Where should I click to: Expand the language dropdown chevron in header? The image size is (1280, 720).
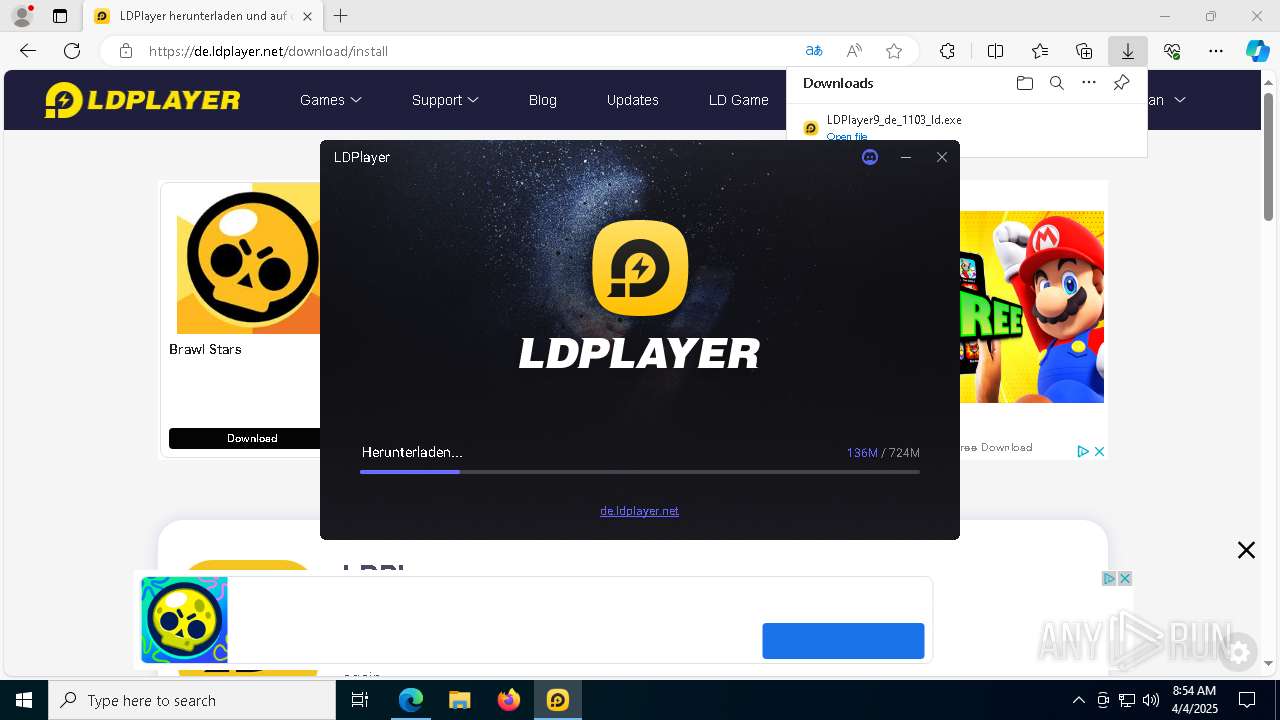pyautogui.click(x=1180, y=100)
